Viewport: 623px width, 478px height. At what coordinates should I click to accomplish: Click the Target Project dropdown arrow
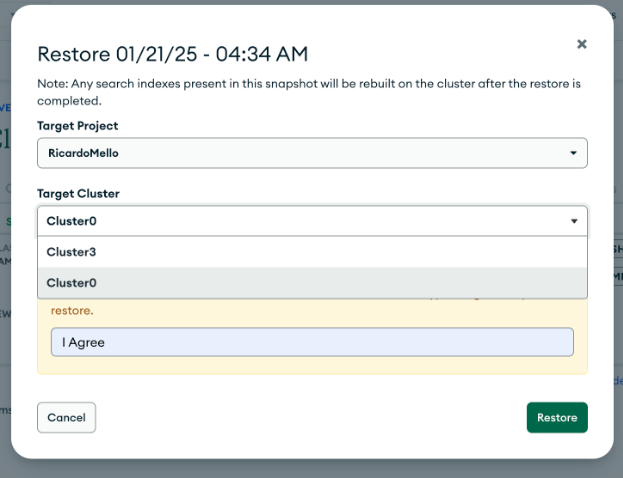pos(573,153)
